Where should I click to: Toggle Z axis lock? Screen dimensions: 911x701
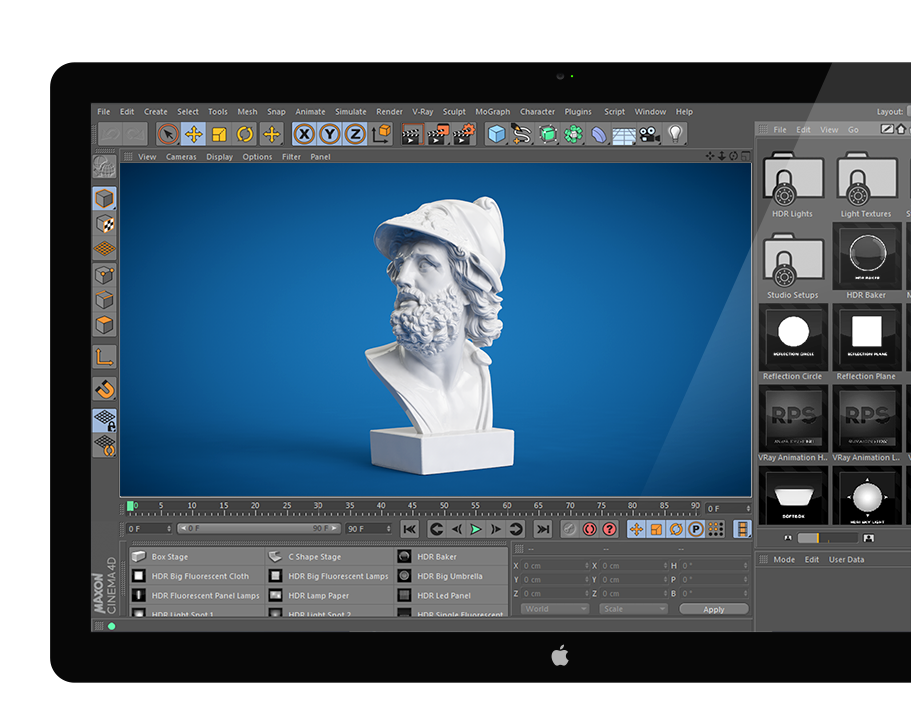pos(356,134)
